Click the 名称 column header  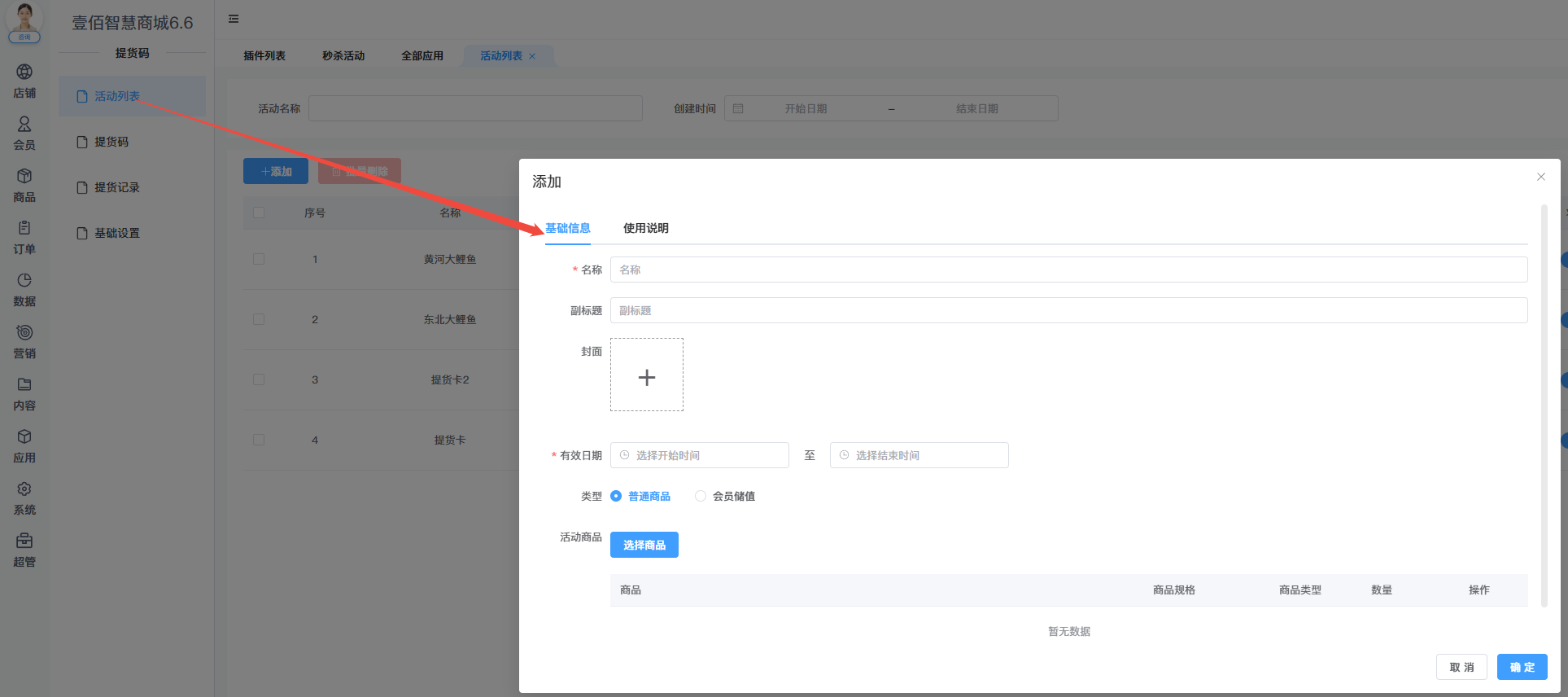(450, 213)
